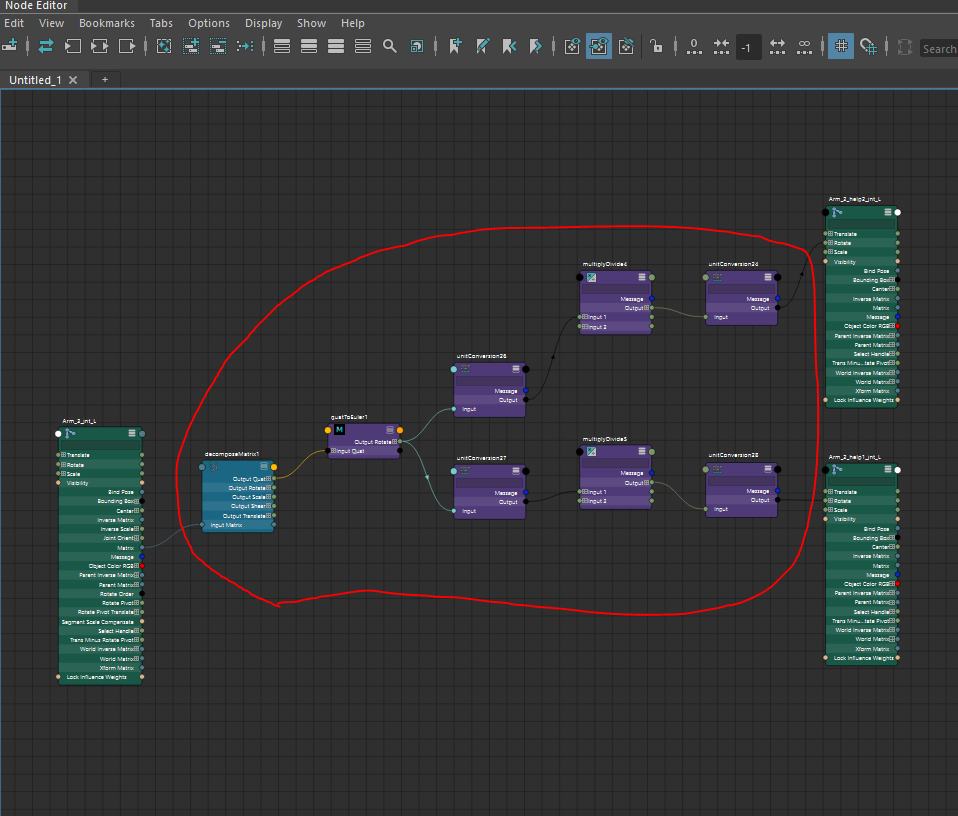
Task: Toggle the padlock to lock node editing
Action: click(657, 46)
